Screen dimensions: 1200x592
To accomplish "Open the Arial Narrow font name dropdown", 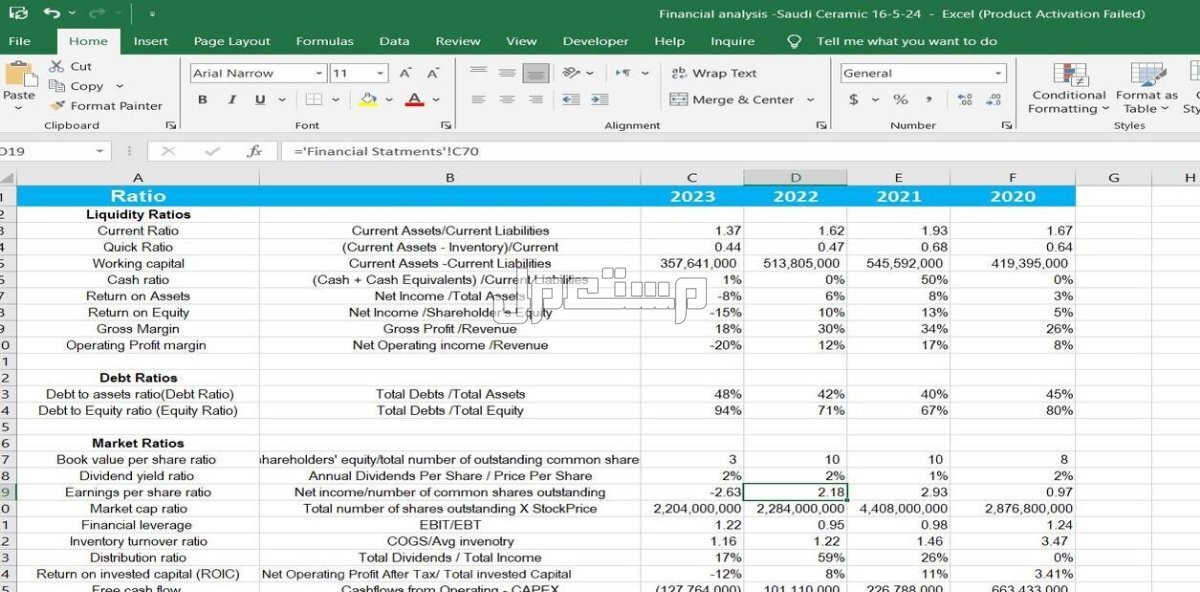I will [319, 73].
